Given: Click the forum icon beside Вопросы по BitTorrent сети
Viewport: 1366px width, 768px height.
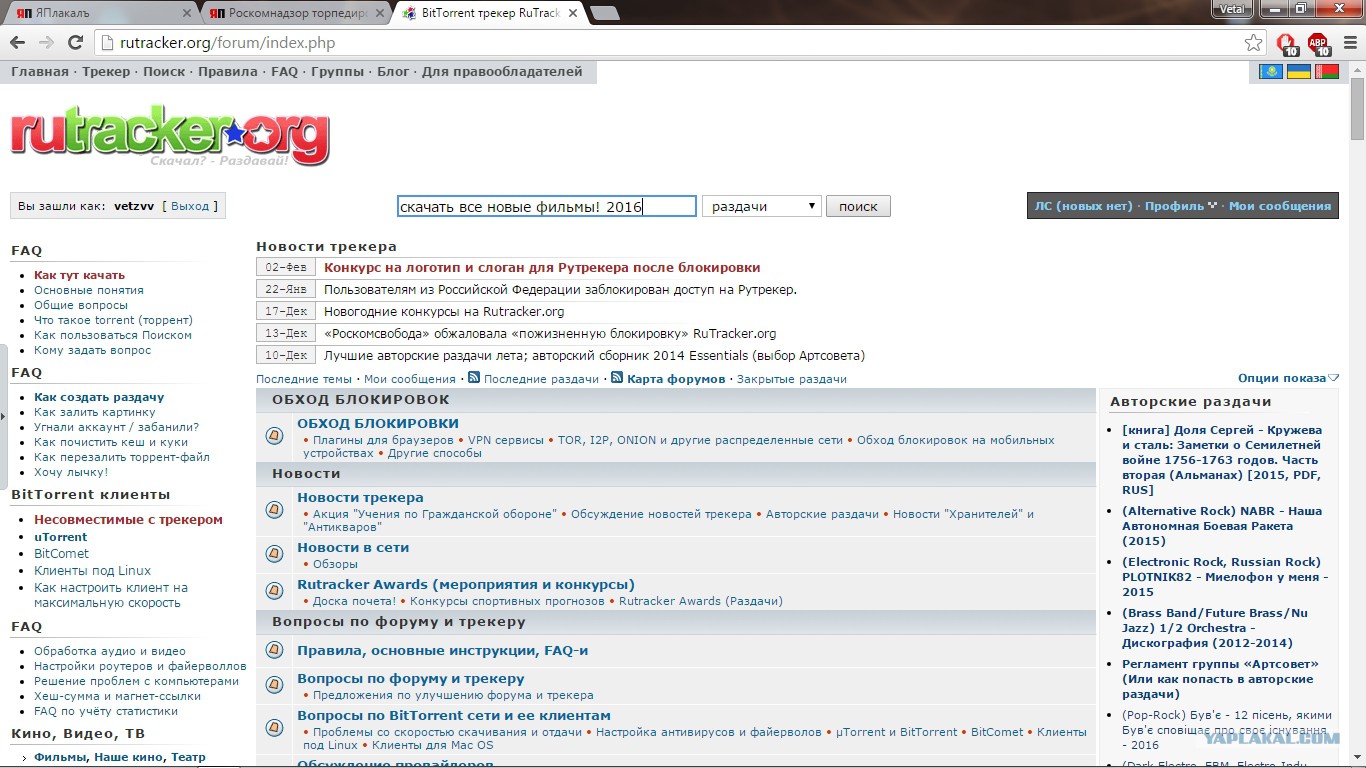Looking at the screenshot, I should coord(274,728).
